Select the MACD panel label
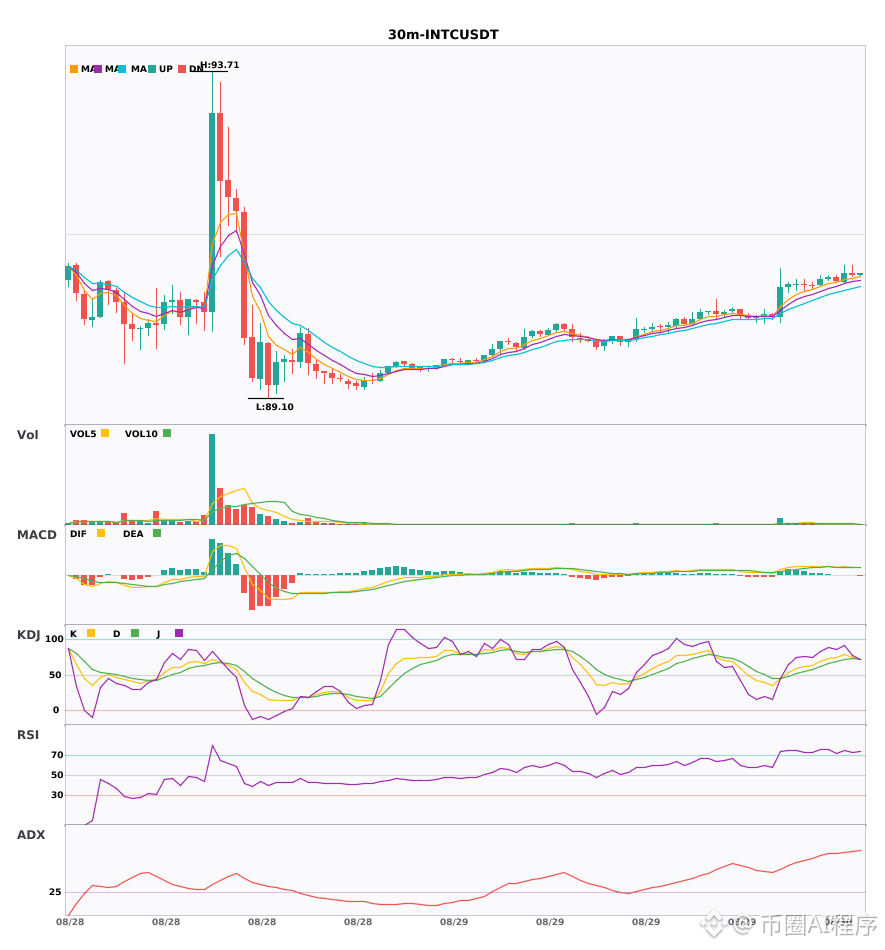 point(36,535)
